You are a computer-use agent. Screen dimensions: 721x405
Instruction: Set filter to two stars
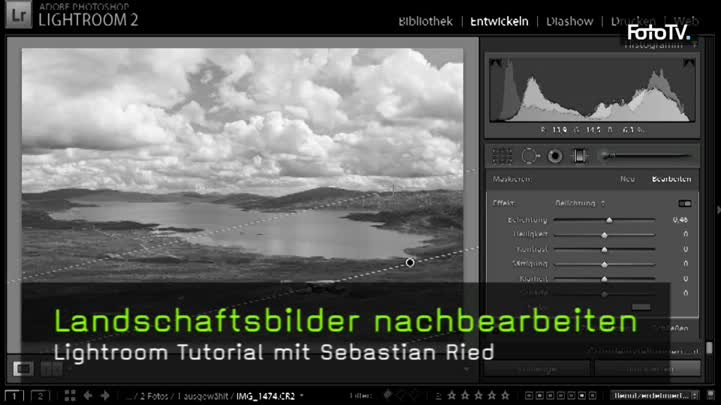(x=465, y=395)
